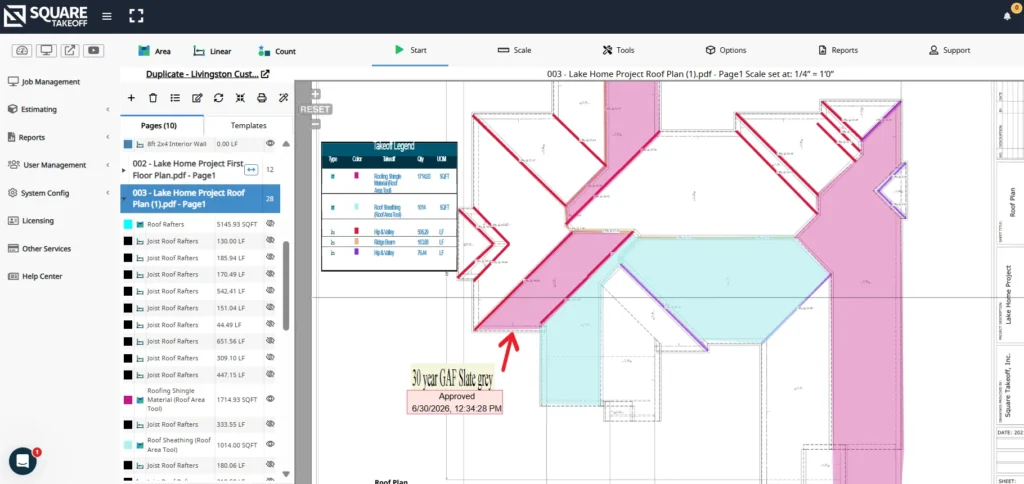Go to Job Management
The height and width of the screenshot is (484, 1024).
(x=44, y=82)
